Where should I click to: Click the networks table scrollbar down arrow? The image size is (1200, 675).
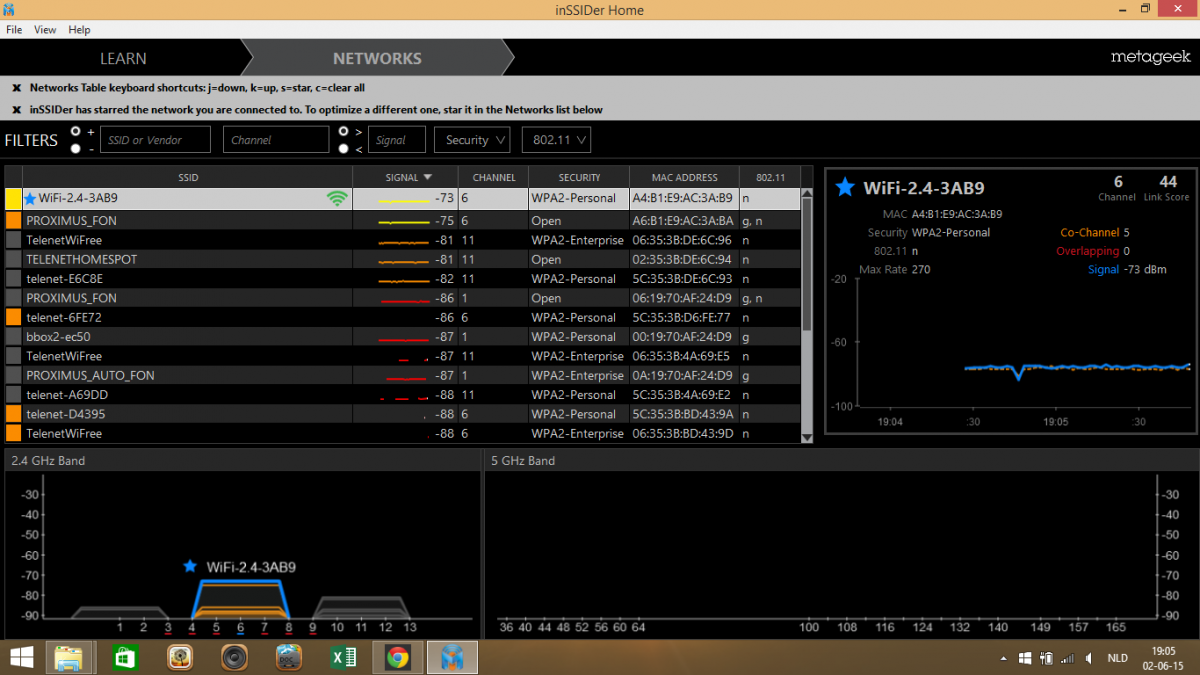pyautogui.click(x=807, y=436)
